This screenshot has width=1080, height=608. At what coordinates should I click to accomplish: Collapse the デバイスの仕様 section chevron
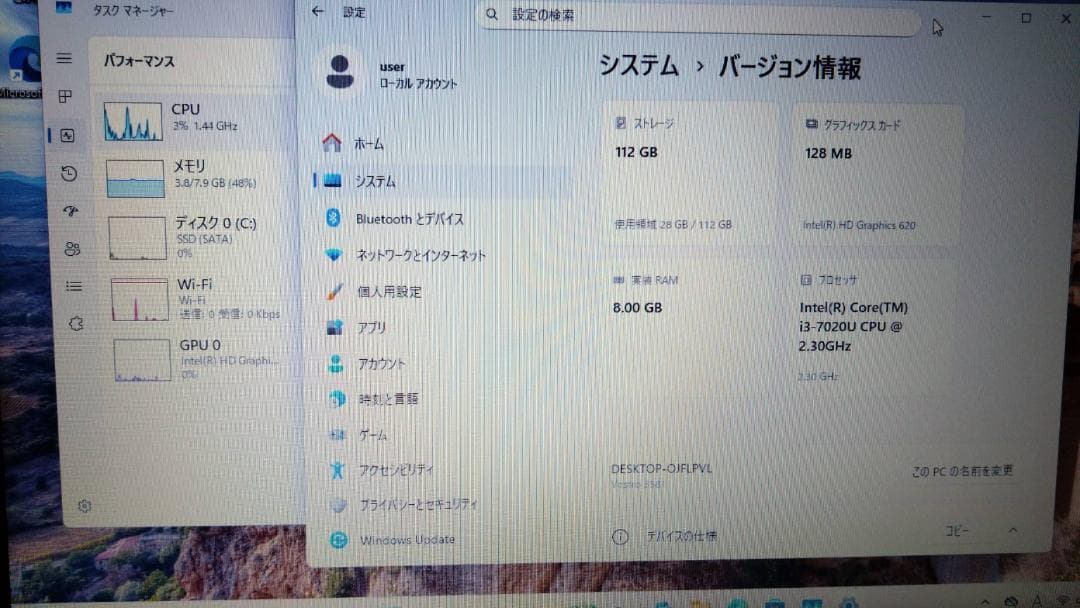pos(1013,530)
